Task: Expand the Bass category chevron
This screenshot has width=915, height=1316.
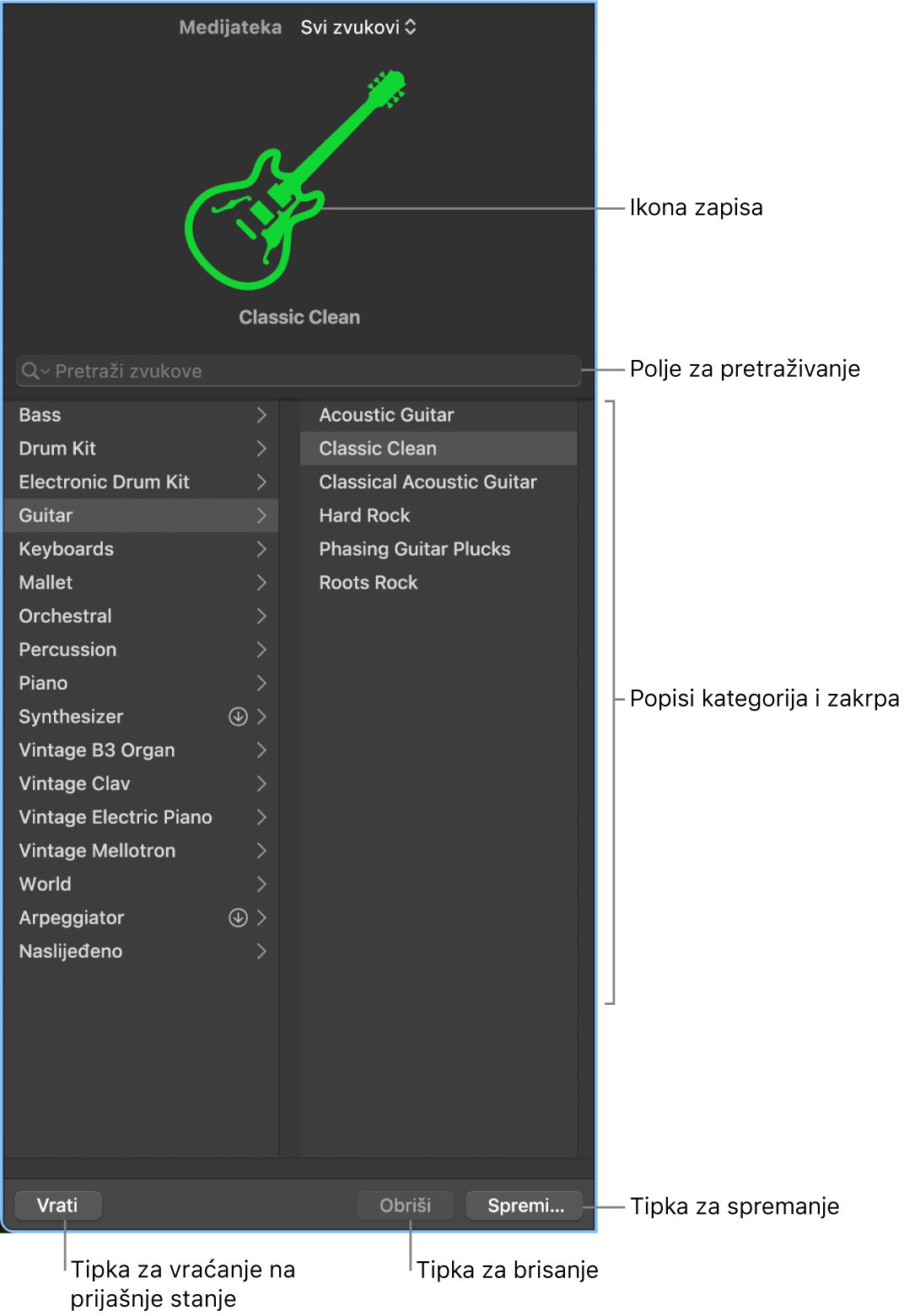Action: pos(261,415)
